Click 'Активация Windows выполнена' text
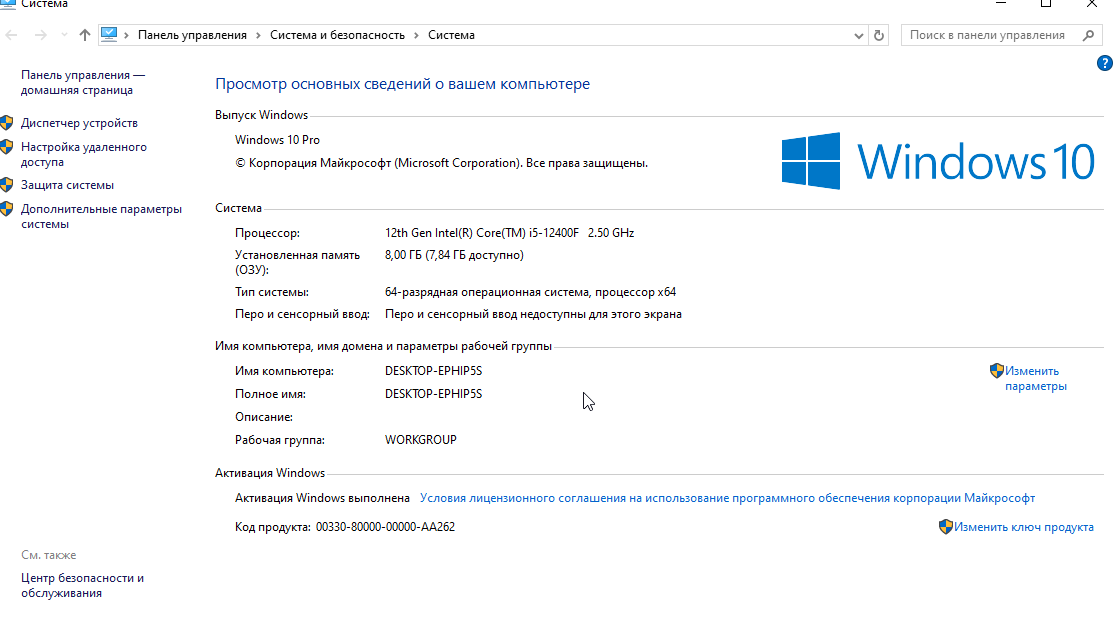Screen dimensions: 1113x620 click(x=322, y=498)
